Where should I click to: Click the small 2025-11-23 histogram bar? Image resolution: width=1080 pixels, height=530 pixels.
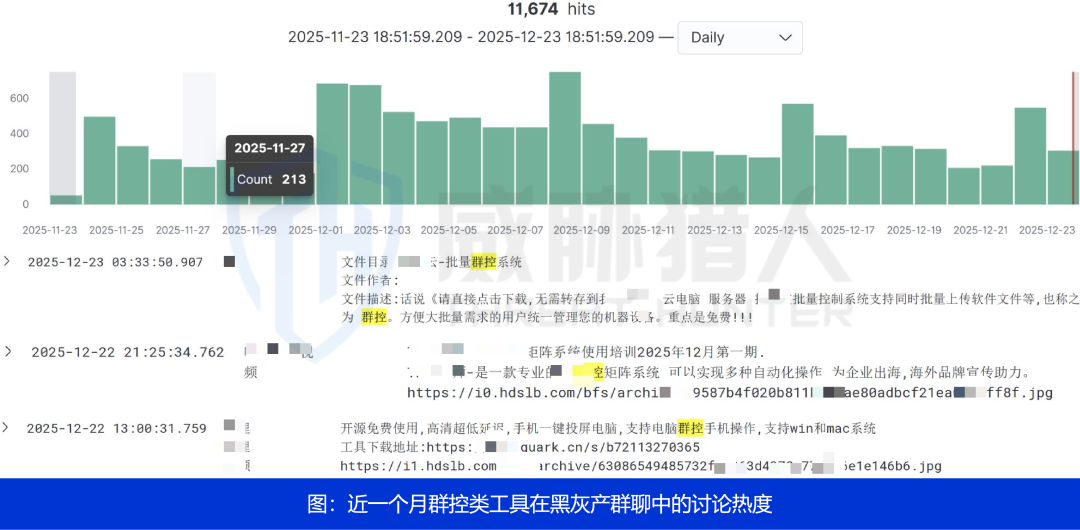click(x=65, y=199)
